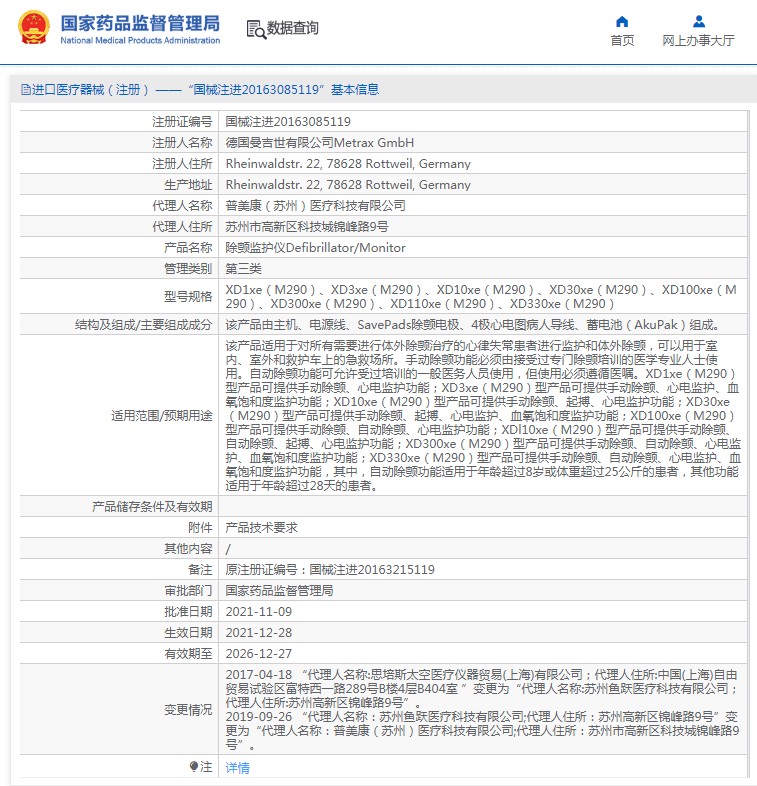The height and width of the screenshot is (786, 757).
Task: Click the 代理人名称 row label
Action: pyautogui.click(x=182, y=206)
